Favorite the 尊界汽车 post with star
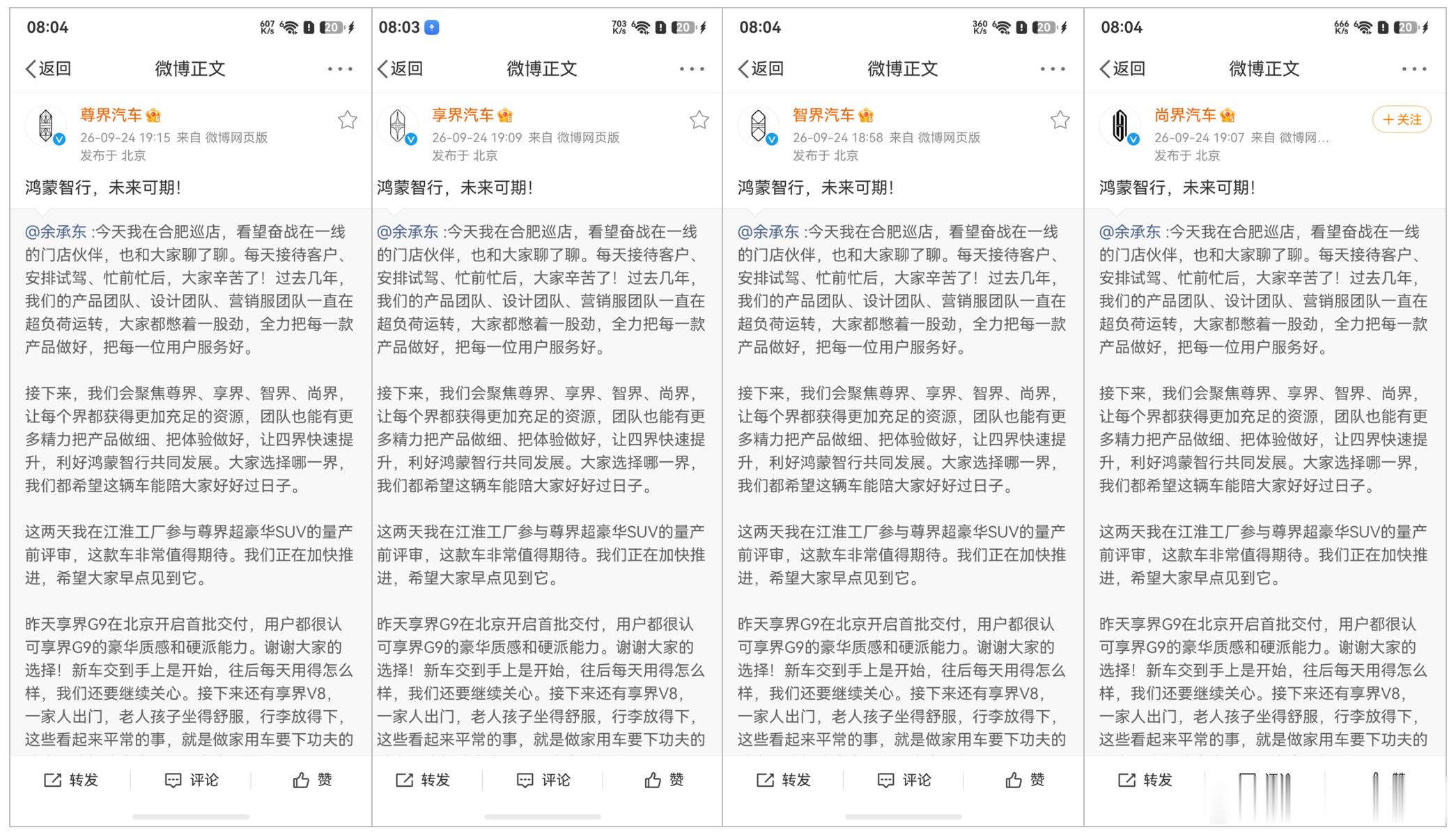 point(348,120)
